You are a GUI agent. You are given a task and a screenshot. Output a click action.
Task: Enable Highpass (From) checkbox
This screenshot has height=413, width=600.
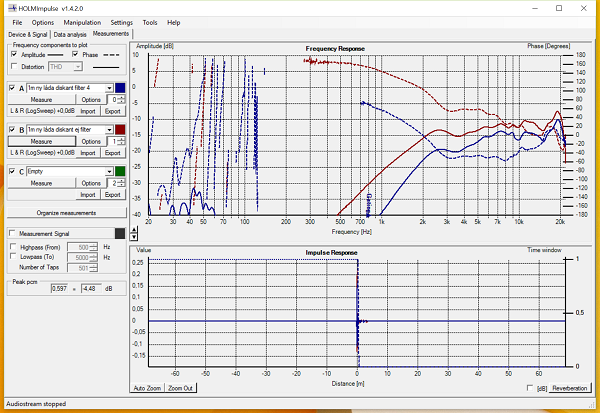click(x=13, y=246)
